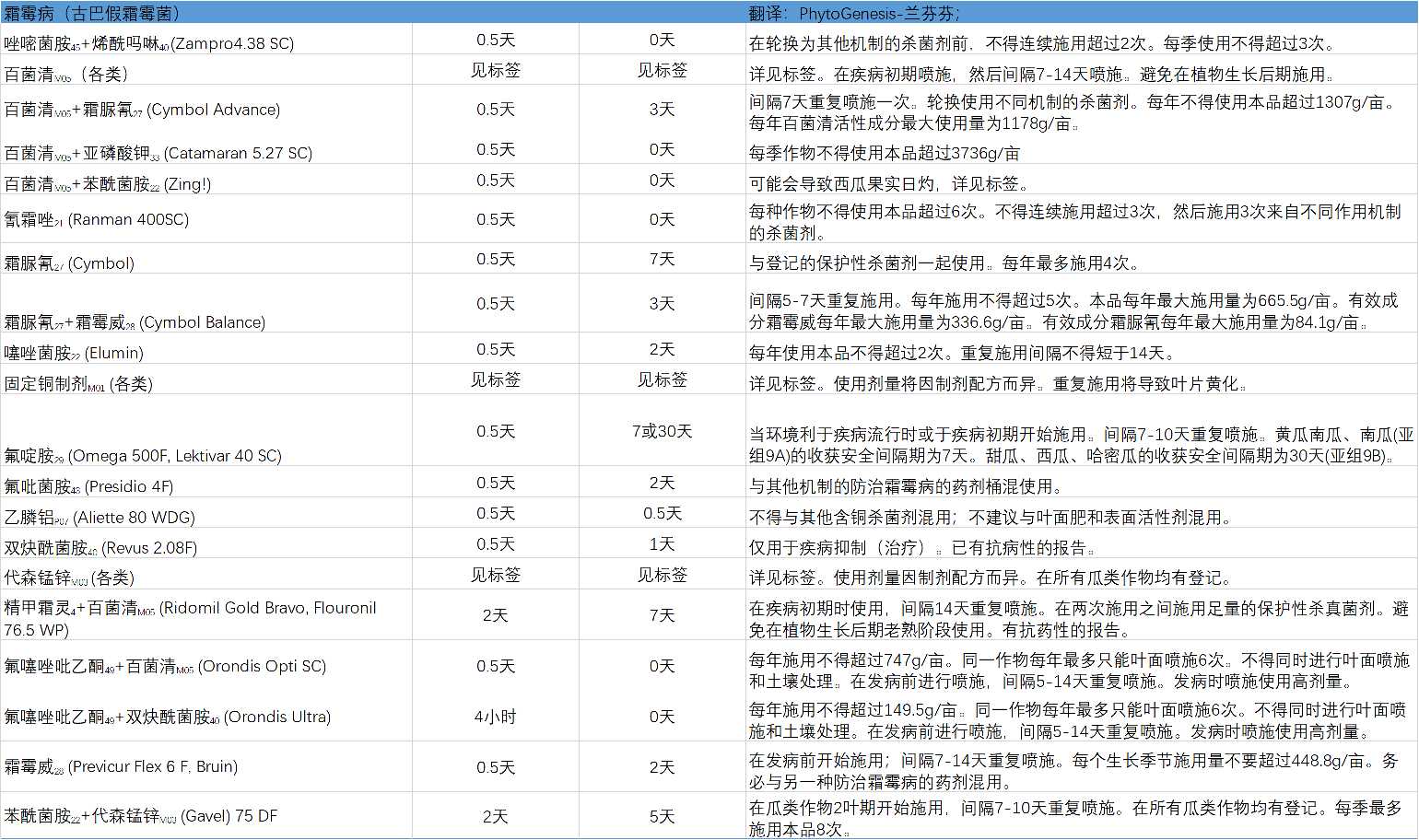Viewport: 1419px width, 840px height.
Task: Click the 0天 cell in the Zampro row
Action: tap(662, 40)
